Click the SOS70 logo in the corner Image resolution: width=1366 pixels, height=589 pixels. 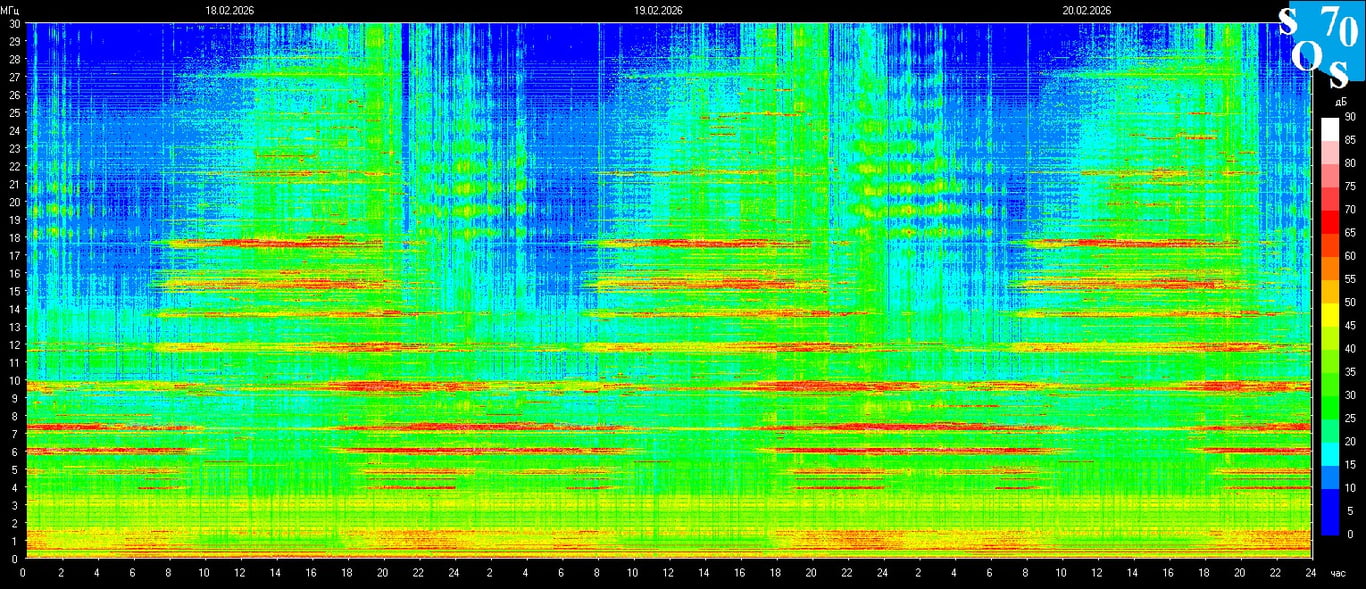[1322, 42]
